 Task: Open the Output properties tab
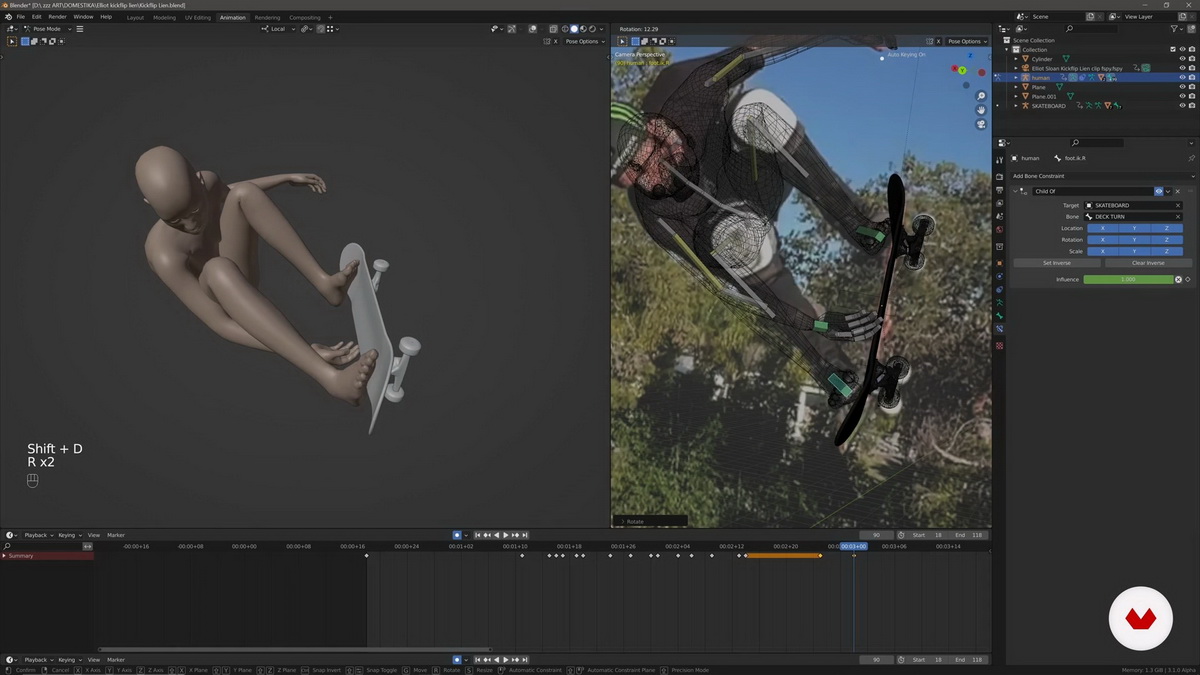coord(999,190)
